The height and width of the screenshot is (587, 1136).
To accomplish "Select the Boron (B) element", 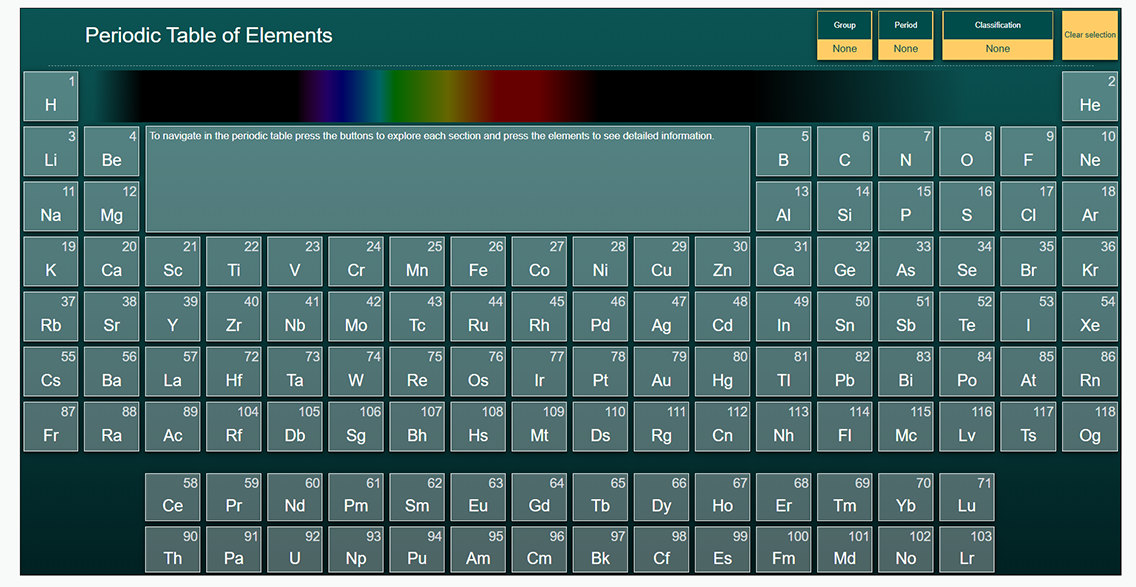I will click(783, 151).
